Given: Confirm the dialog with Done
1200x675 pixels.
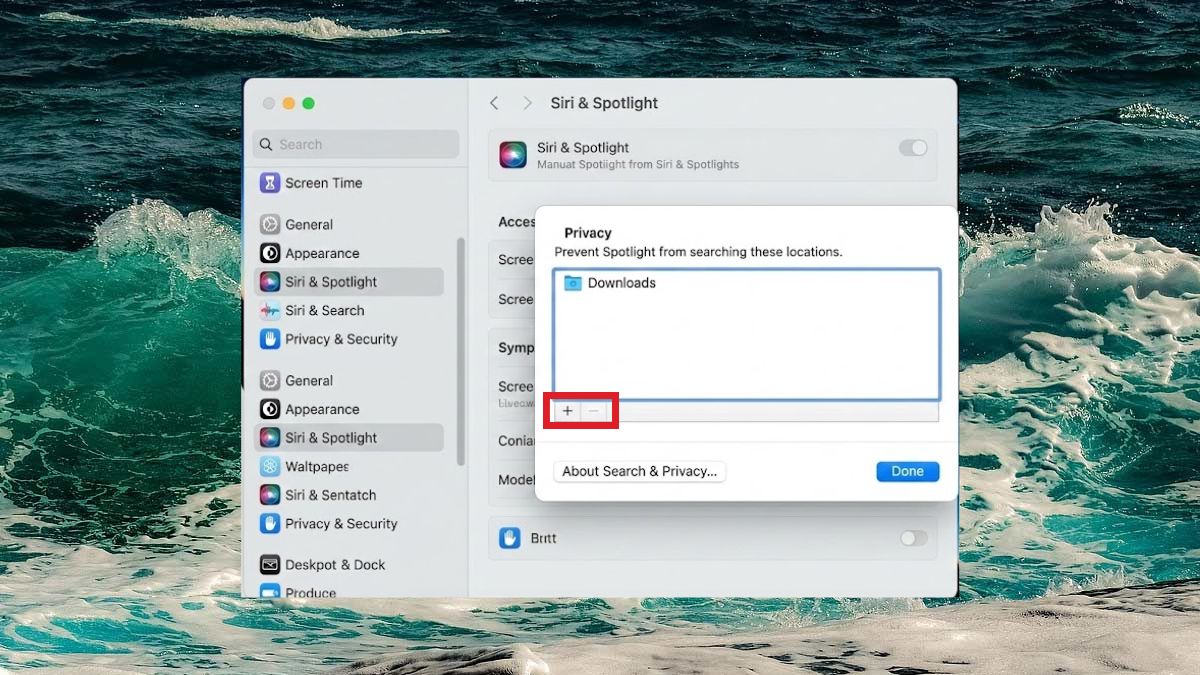Looking at the screenshot, I should pos(908,471).
